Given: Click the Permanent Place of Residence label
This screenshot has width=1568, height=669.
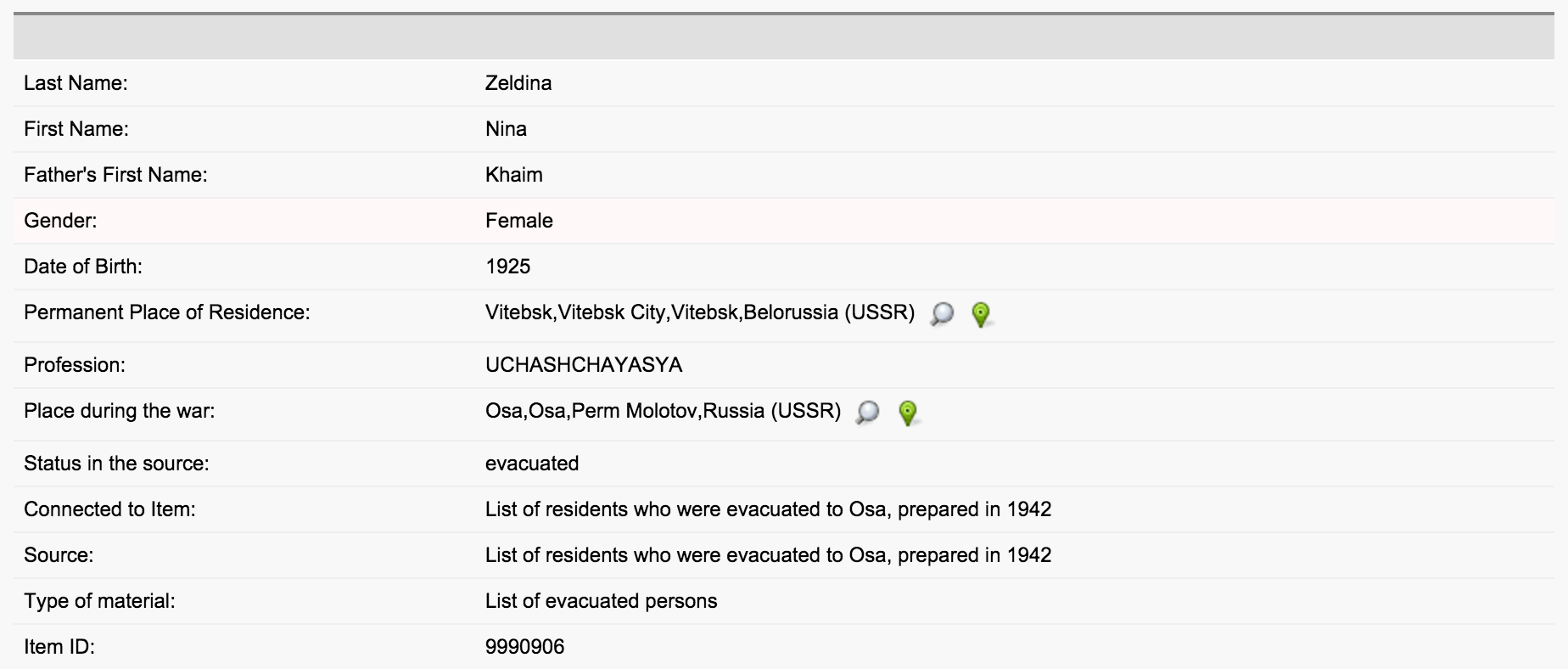Looking at the screenshot, I should (167, 312).
